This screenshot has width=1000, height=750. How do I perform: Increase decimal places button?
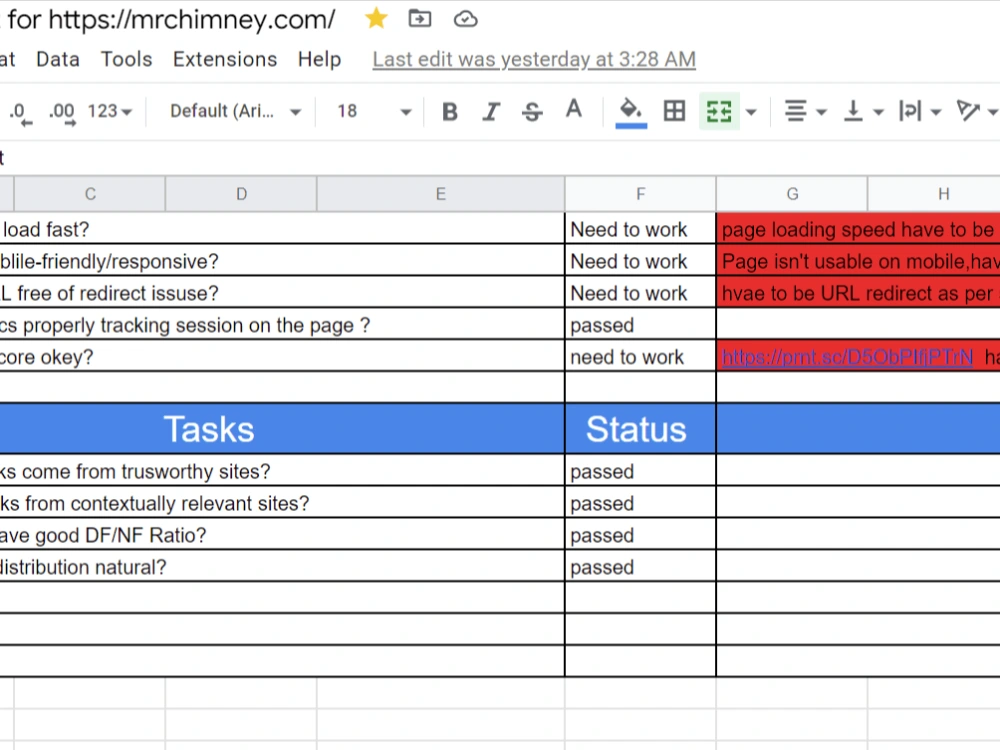tap(62, 113)
